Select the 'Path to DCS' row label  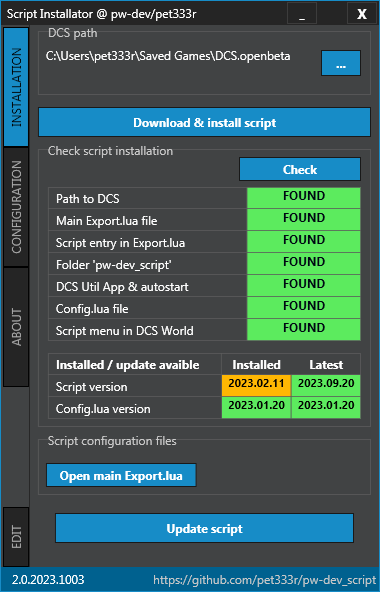88,199
